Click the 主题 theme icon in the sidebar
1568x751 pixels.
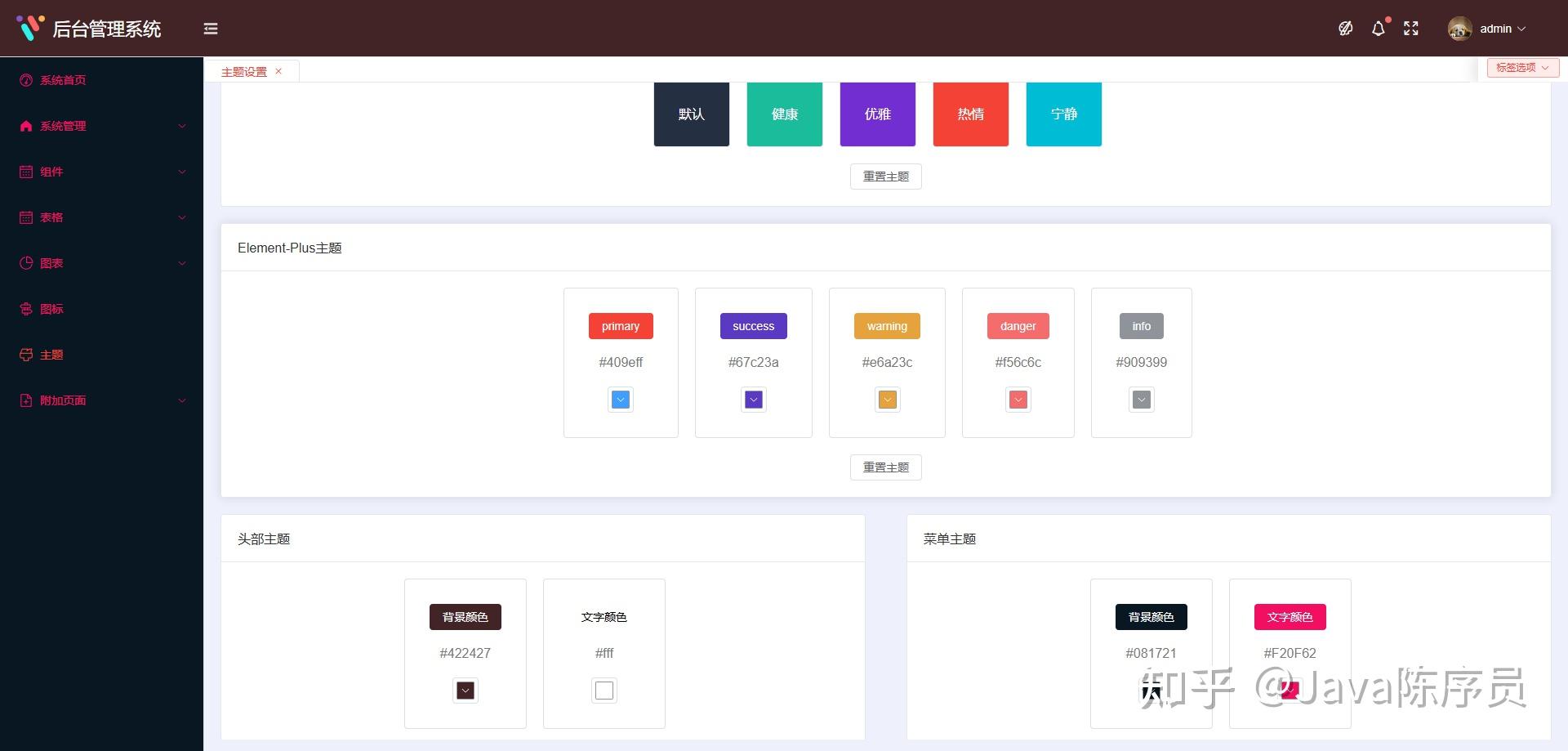pyautogui.click(x=24, y=355)
